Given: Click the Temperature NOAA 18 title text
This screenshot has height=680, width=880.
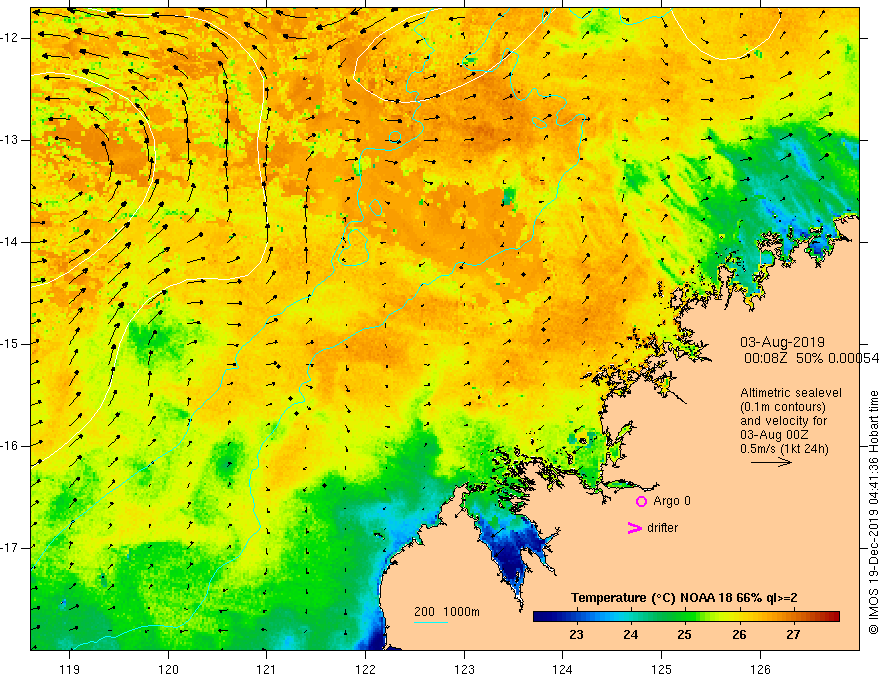Looking at the screenshot, I should tap(684, 598).
